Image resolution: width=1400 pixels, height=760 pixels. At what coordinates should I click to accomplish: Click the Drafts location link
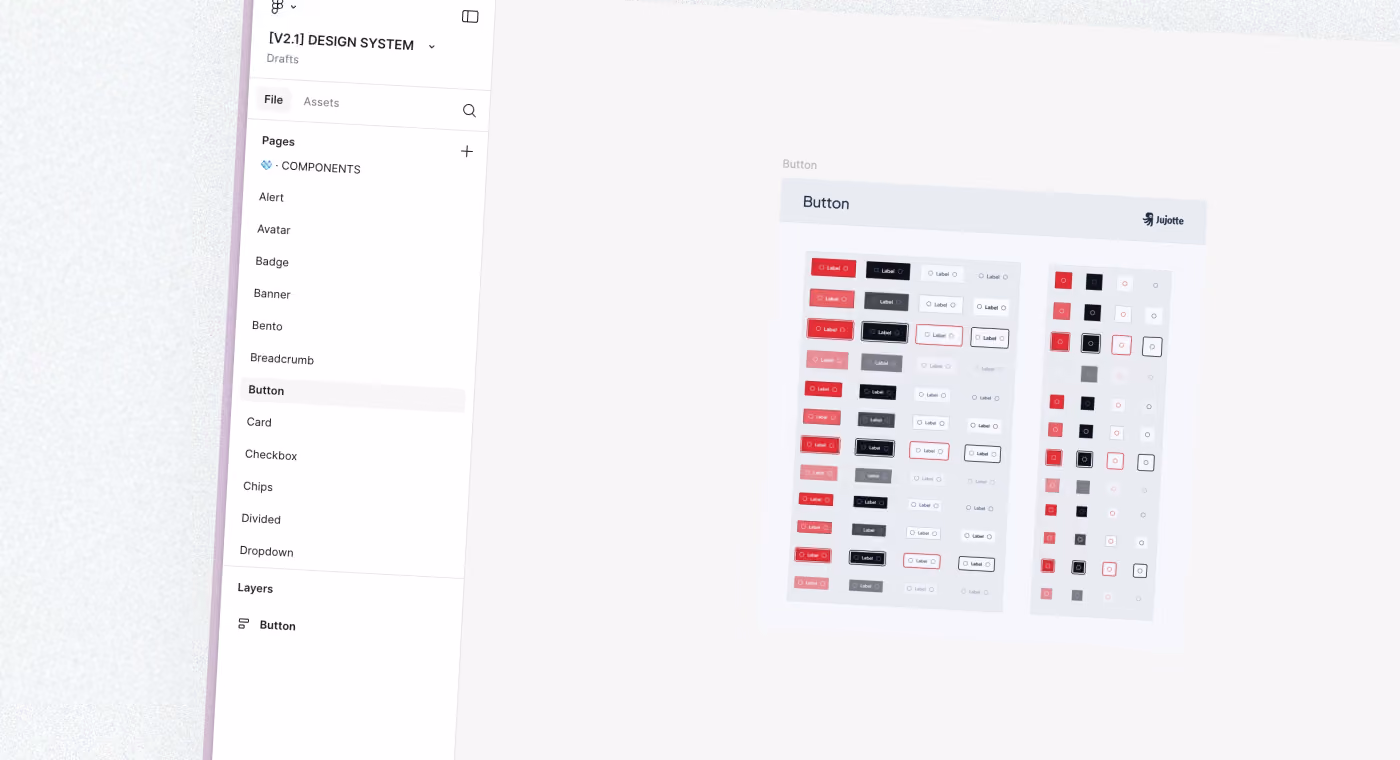coord(283,59)
